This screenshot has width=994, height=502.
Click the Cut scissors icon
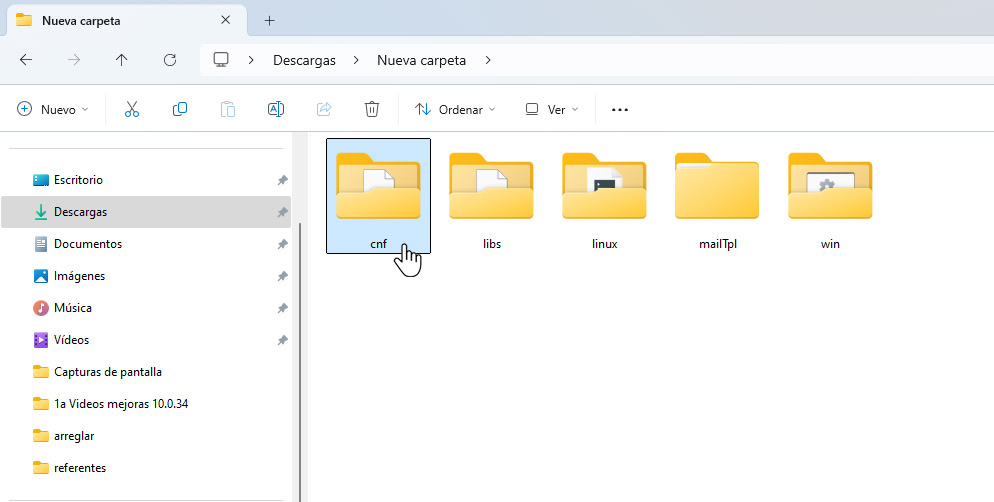pos(132,110)
